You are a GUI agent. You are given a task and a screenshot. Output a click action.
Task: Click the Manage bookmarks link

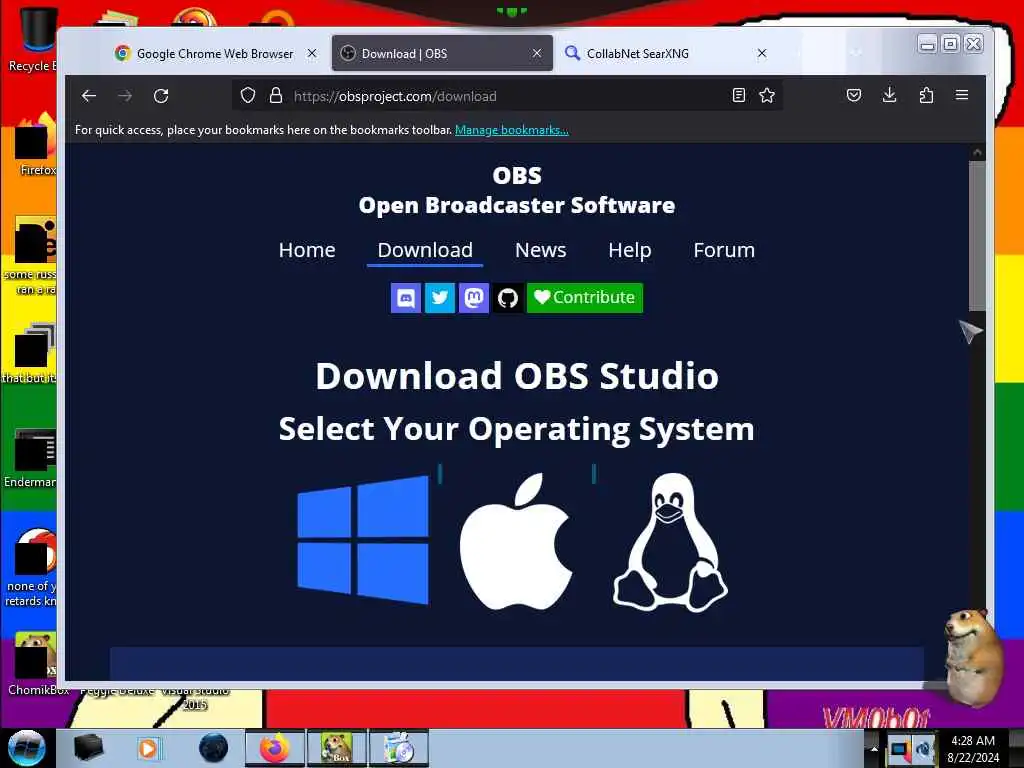click(511, 130)
